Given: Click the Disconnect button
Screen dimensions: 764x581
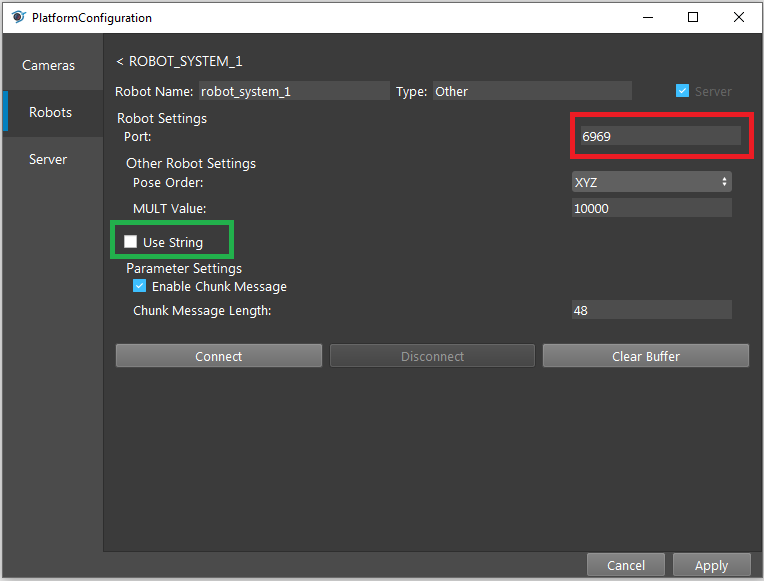Looking at the screenshot, I should [432, 356].
